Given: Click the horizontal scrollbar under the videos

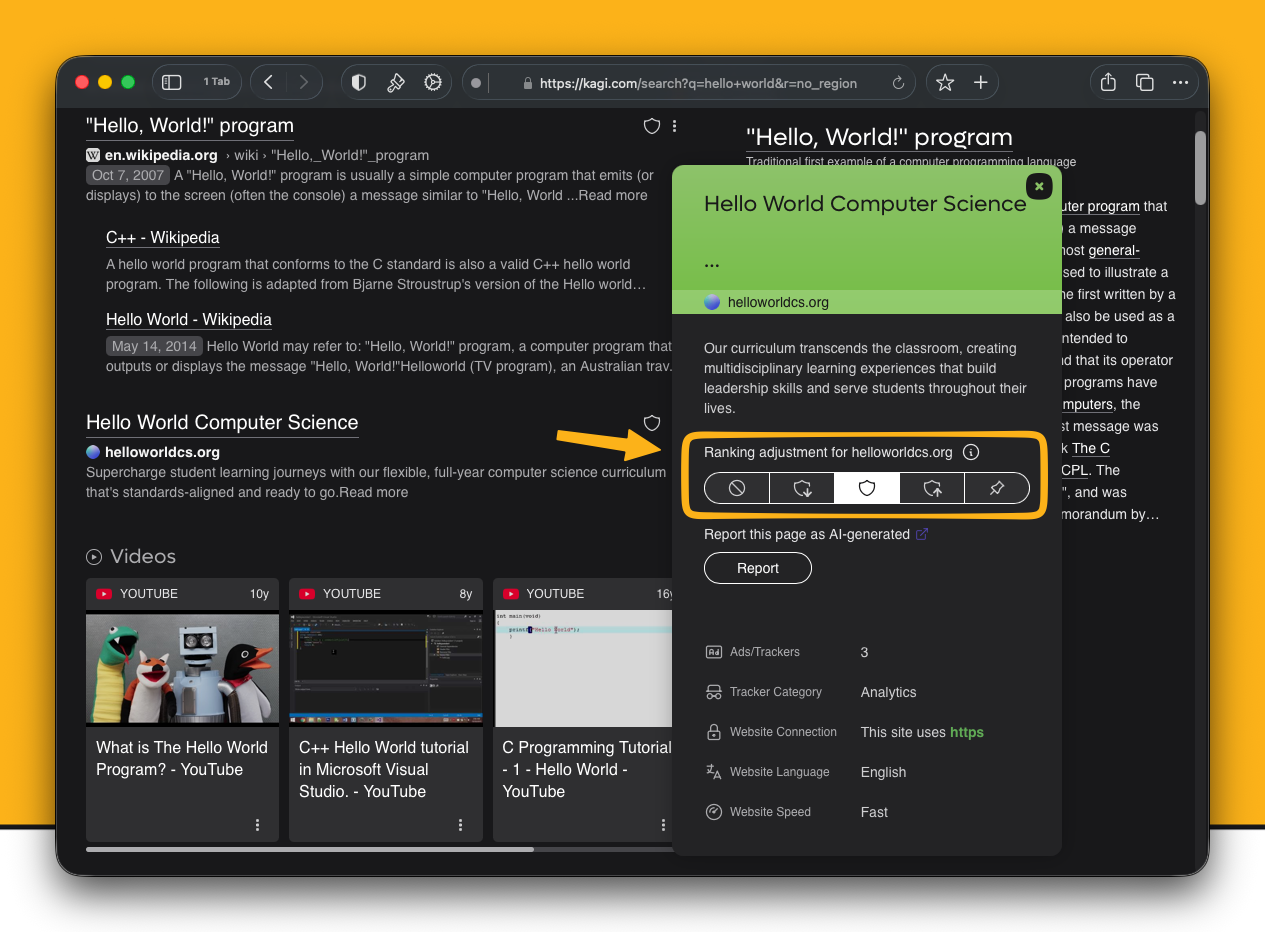Looking at the screenshot, I should (310, 850).
